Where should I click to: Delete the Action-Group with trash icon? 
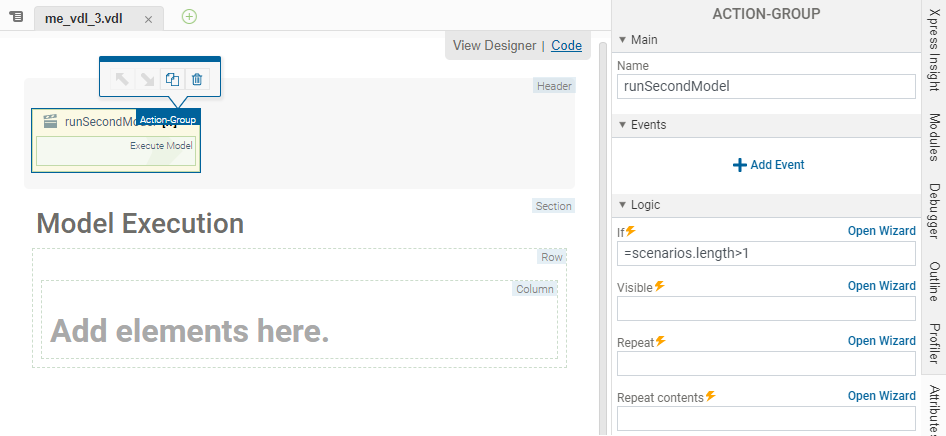(197, 79)
